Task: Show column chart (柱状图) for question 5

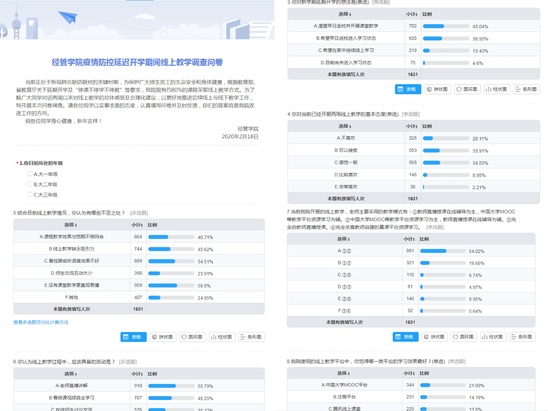Action: coord(222,337)
